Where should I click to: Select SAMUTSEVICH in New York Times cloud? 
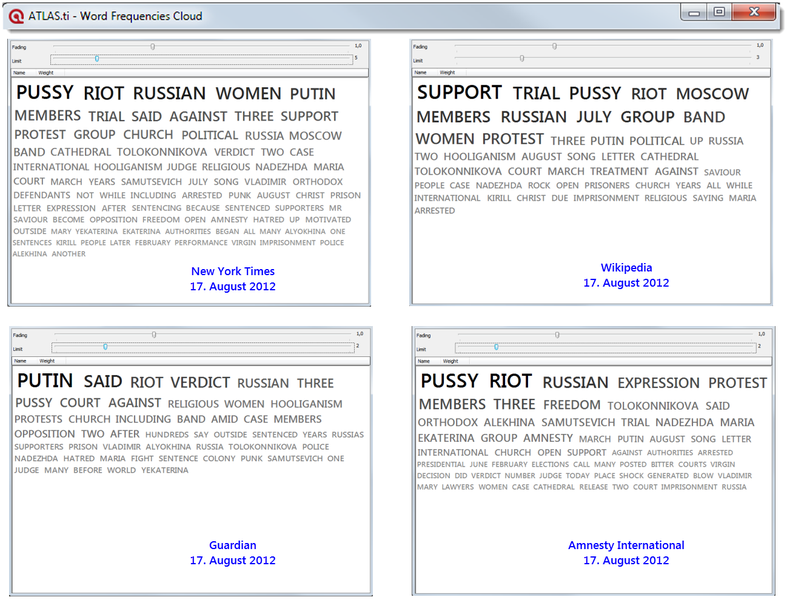(151, 182)
